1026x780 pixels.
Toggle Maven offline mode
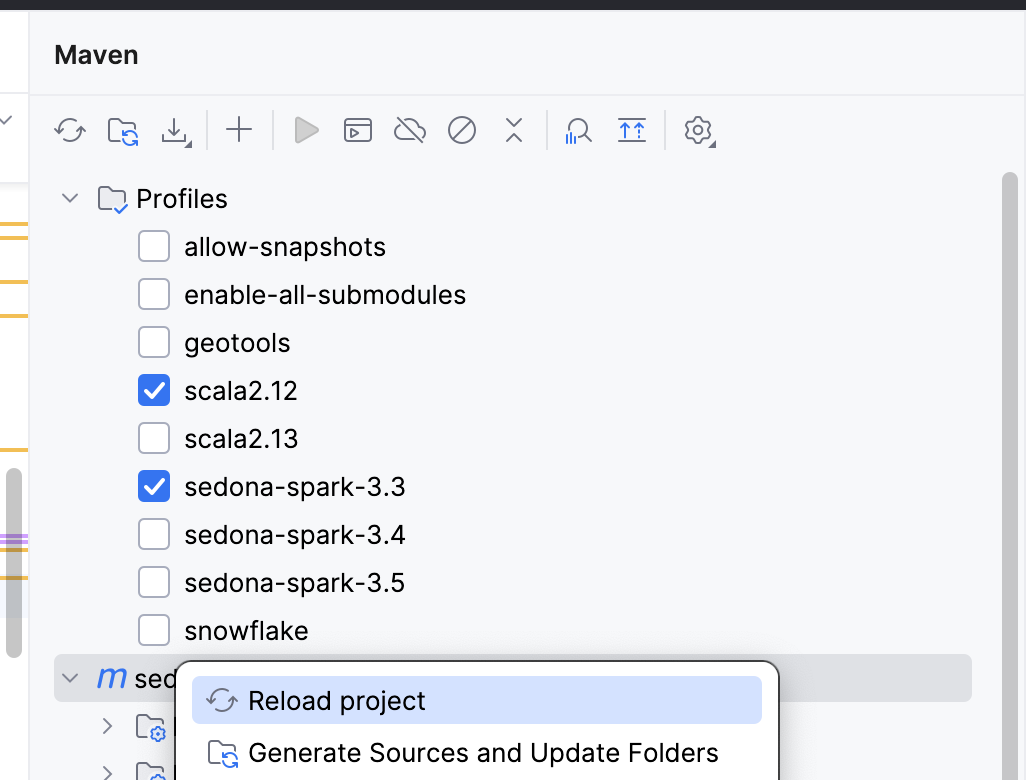pos(409,130)
